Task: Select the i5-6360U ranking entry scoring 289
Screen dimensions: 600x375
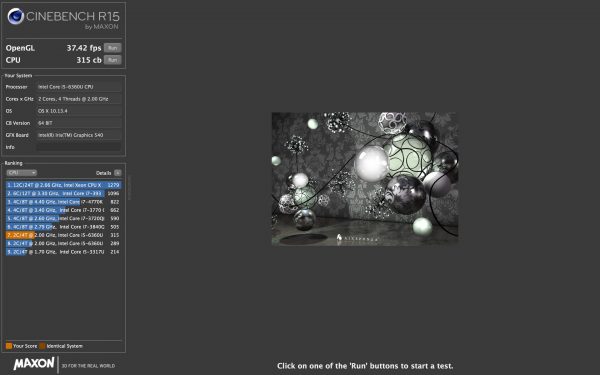Action: tap(64, 243)
